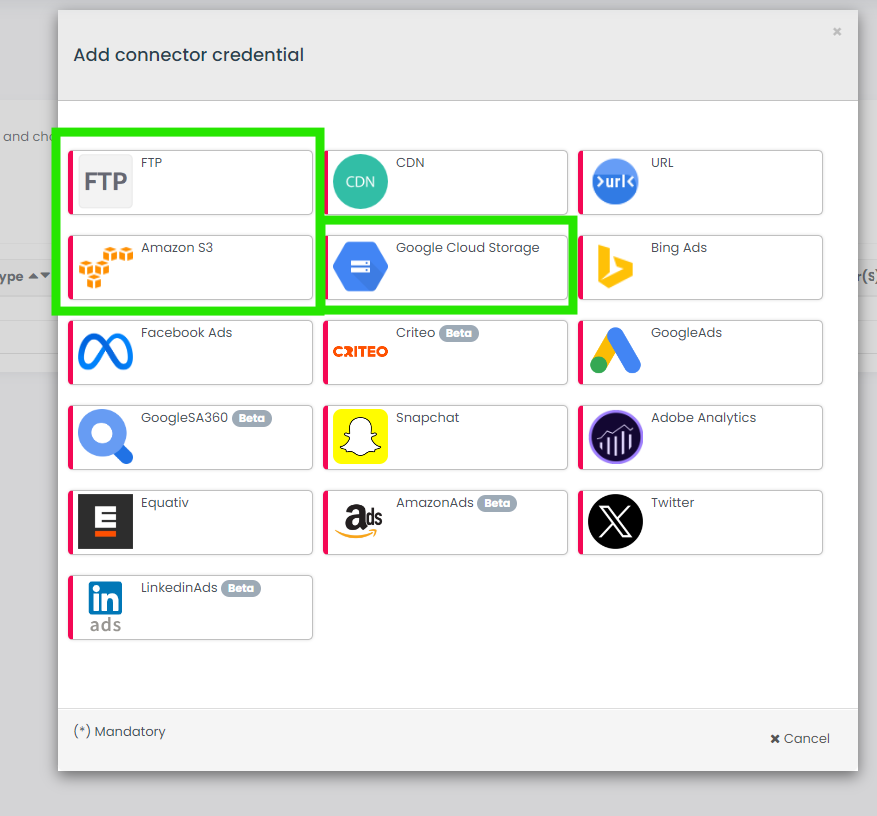Viewport: 877px width, 816px height.
Task: Click the Beta badge next to Criteo
Action: [x=459, y=334]
